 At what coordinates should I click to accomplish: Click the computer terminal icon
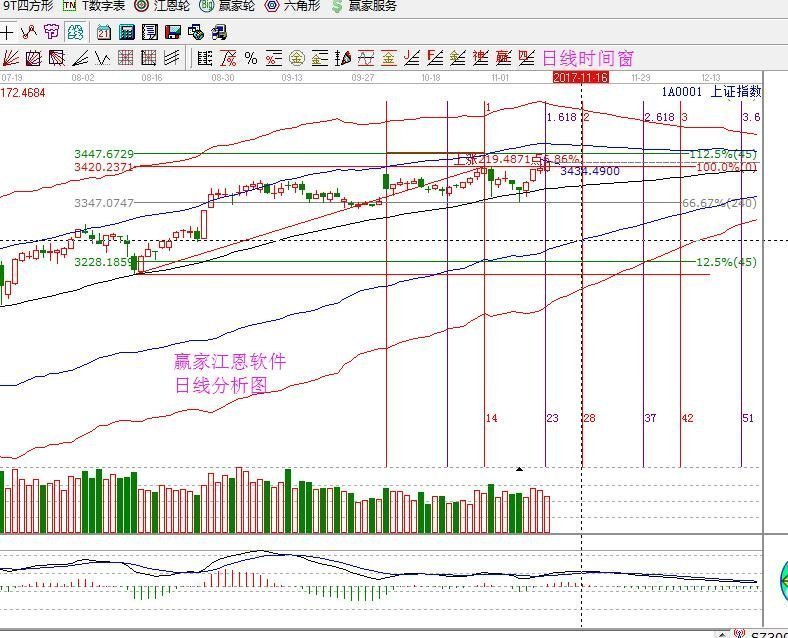(219, 33)
